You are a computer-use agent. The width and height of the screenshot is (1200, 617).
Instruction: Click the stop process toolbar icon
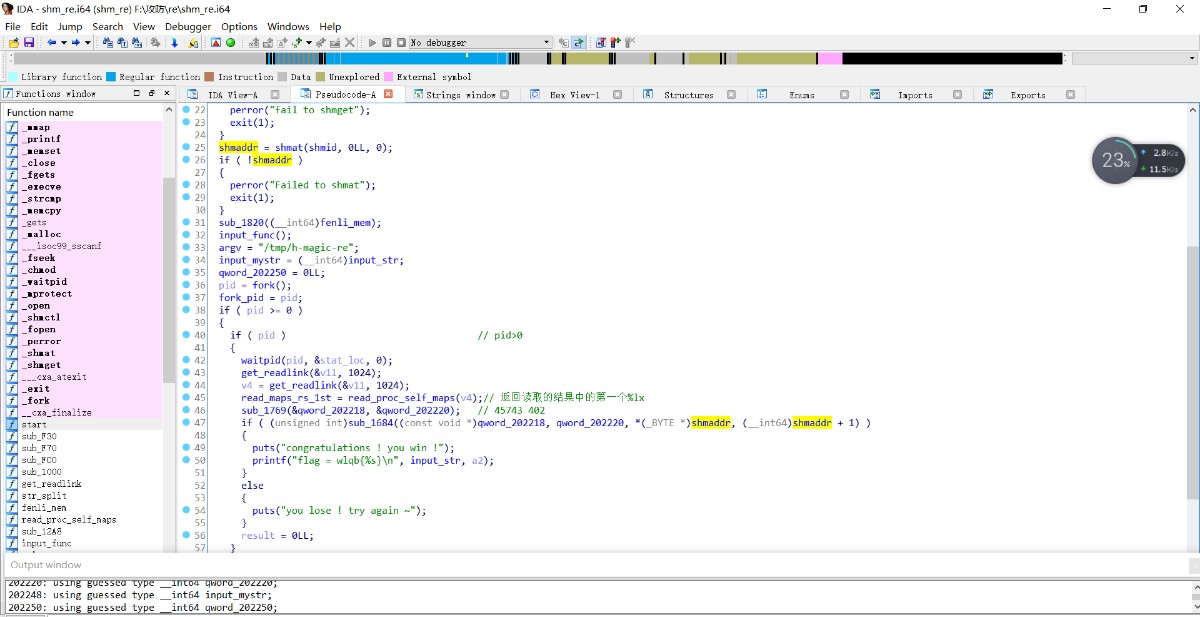(401, 43)
